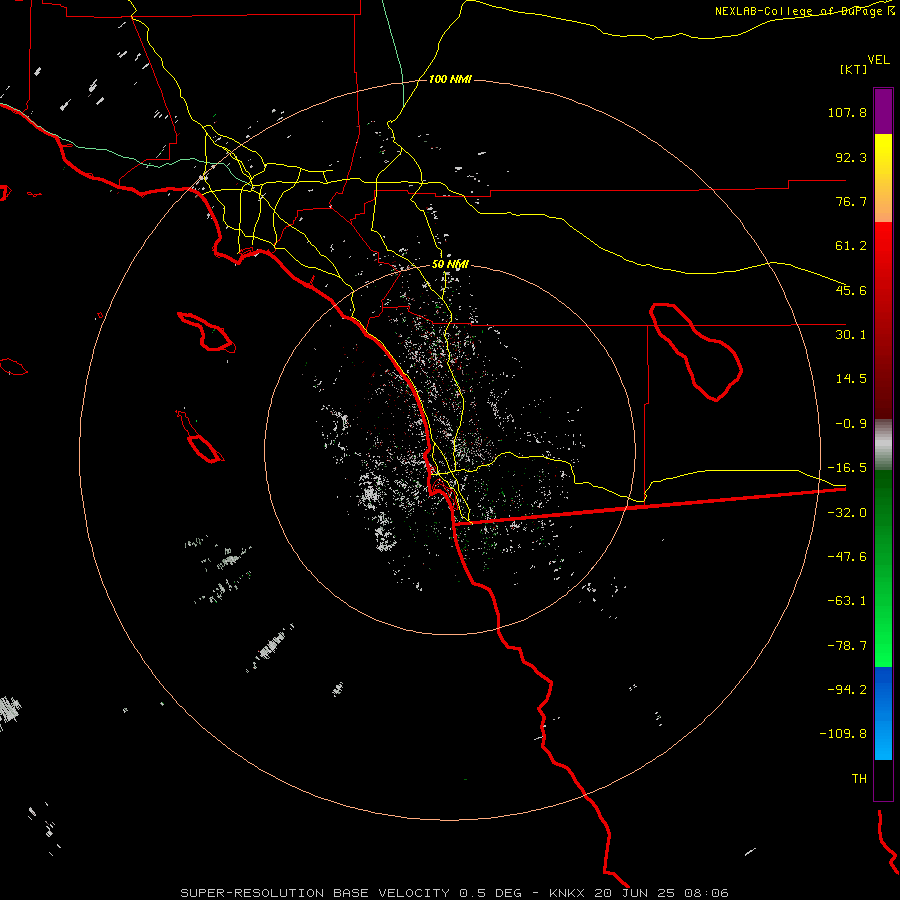The width and height of the screenshot is (900, 900).
Task: Click the -32.0 value on velocity scale
Action: click(x=847, y=513)
